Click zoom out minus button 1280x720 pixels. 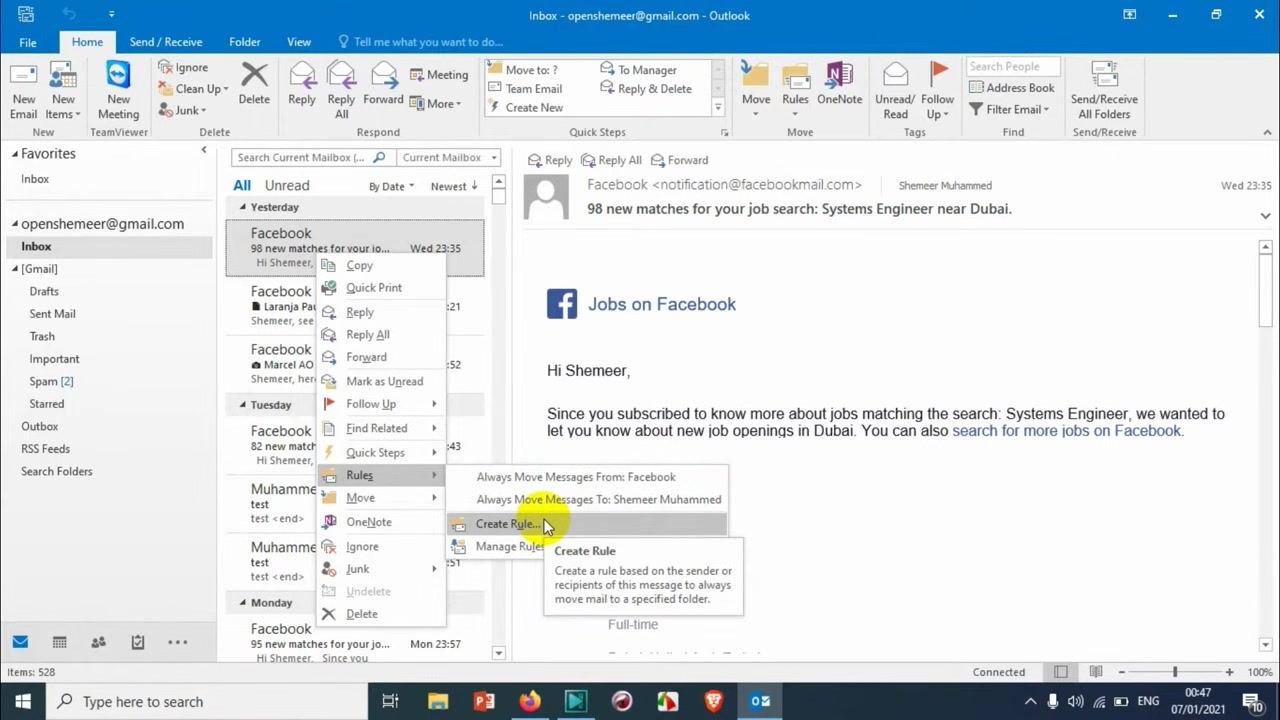coord(1121,672)
